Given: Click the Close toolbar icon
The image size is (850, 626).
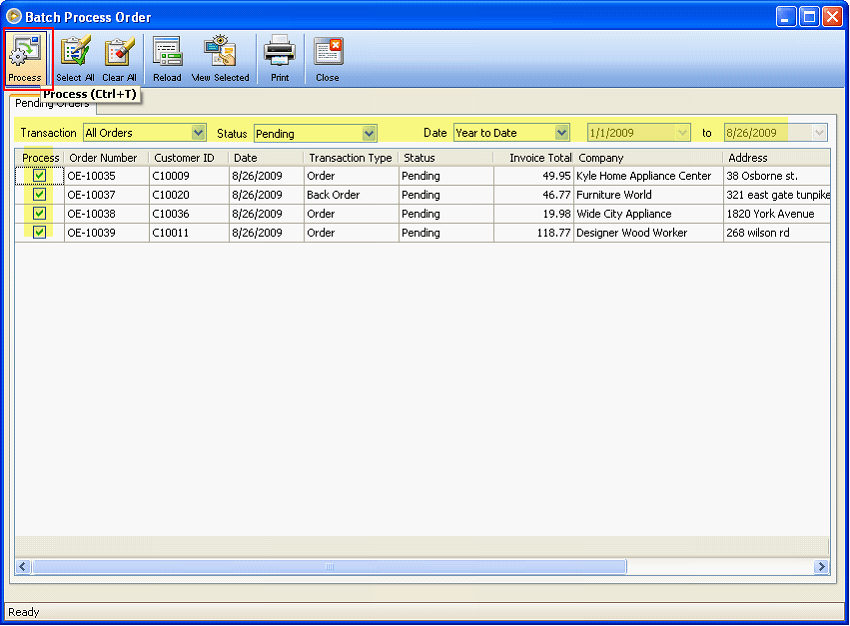Looking at the screenshot, I should [x=327, y=57].
